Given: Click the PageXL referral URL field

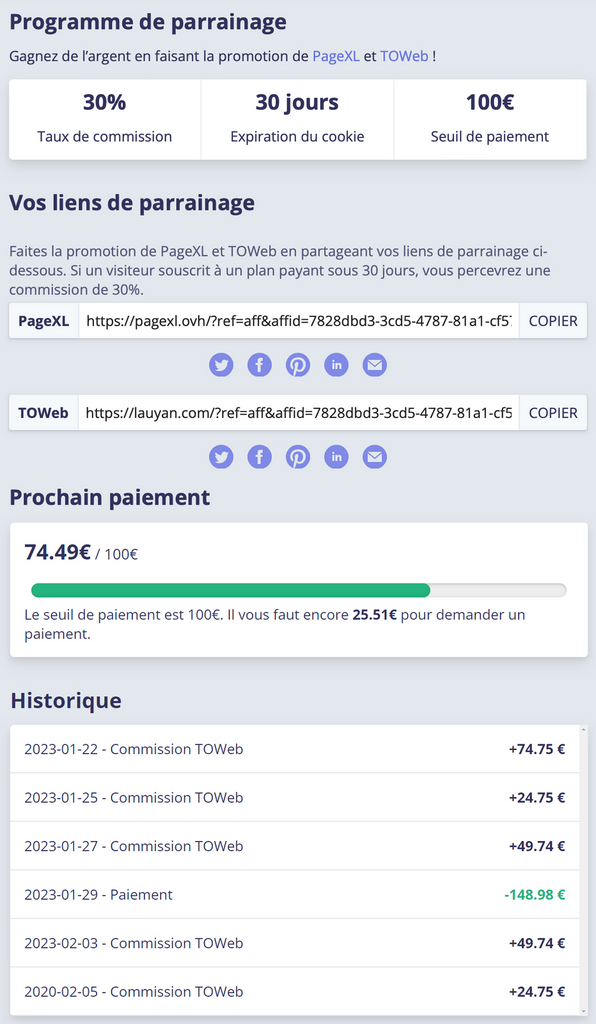Looking at the screenshot, I should click(299, 321).
